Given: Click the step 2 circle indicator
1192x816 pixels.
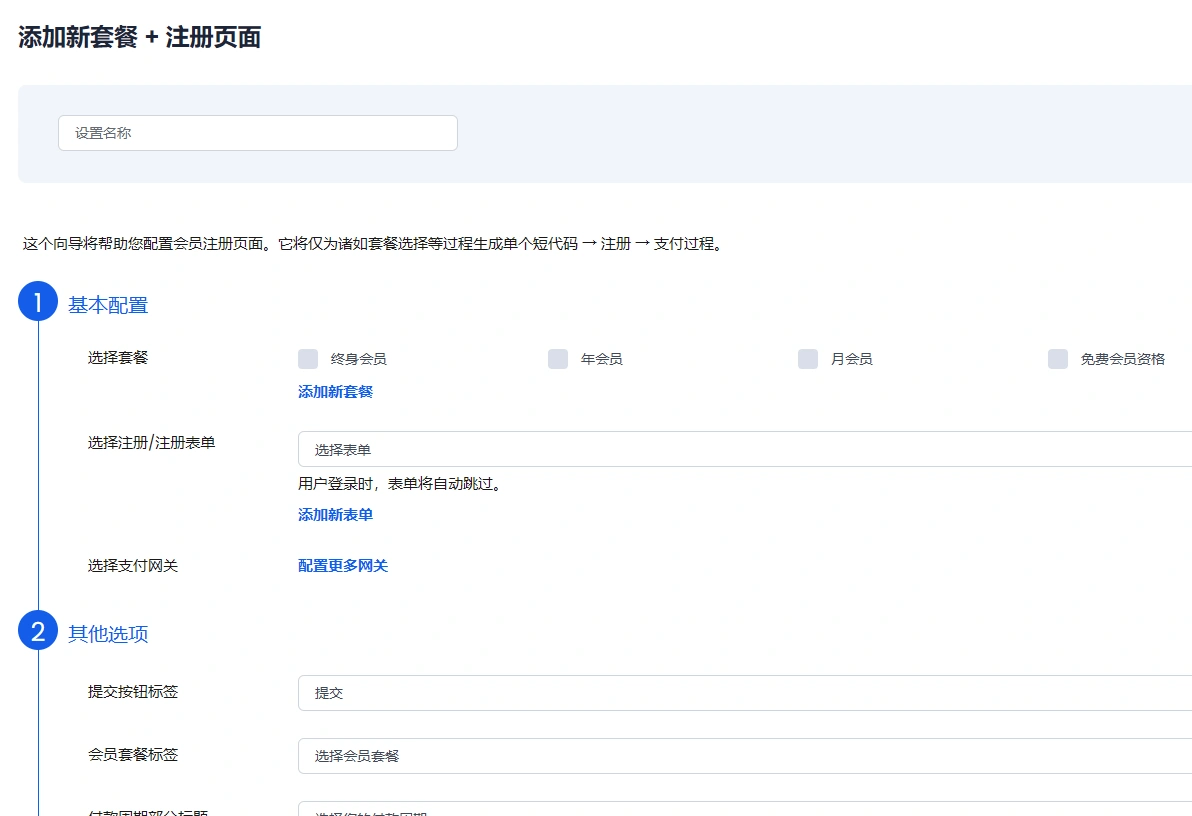Looking at the screenshot, I should (x=38, y=630).
